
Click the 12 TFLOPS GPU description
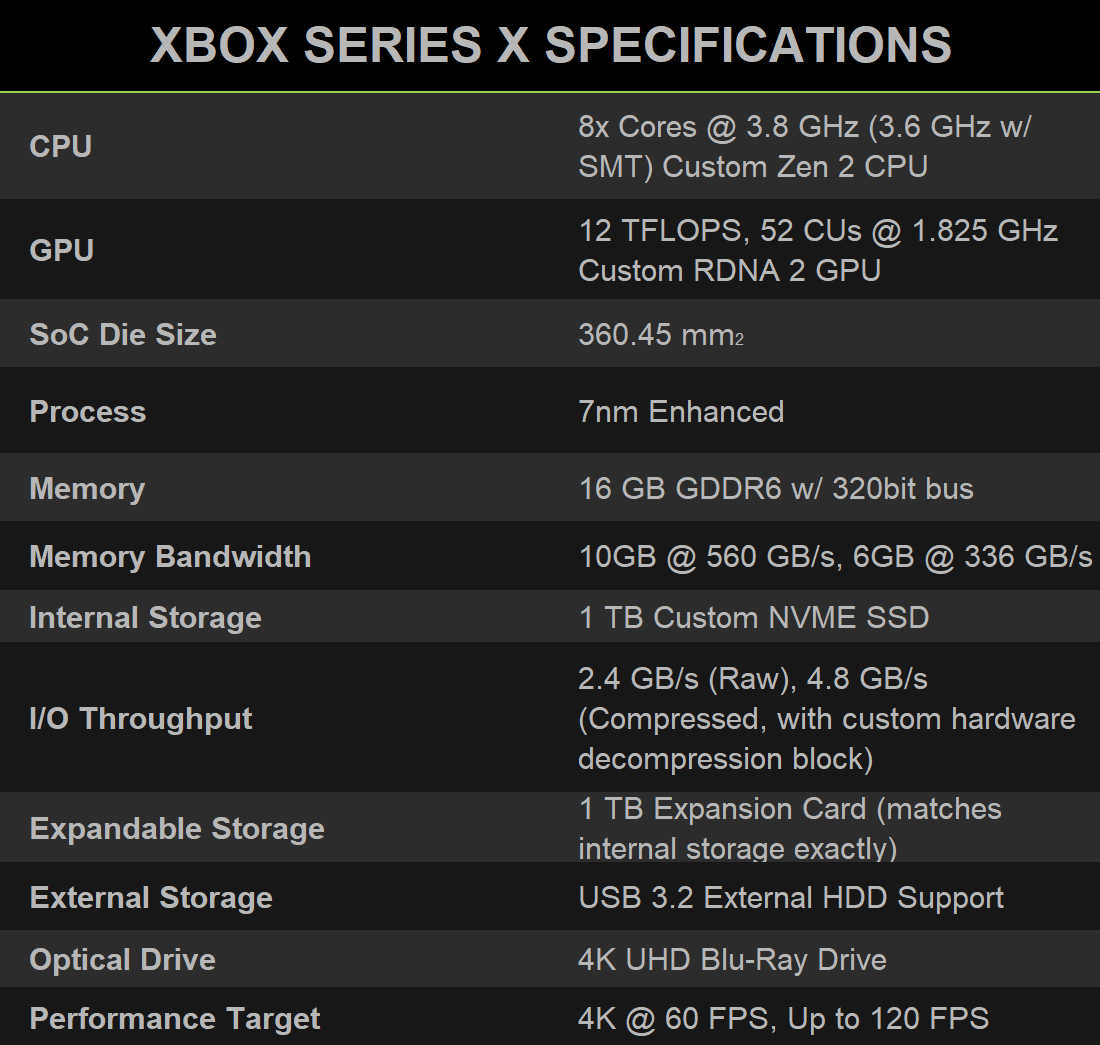[x=817, y=250]
